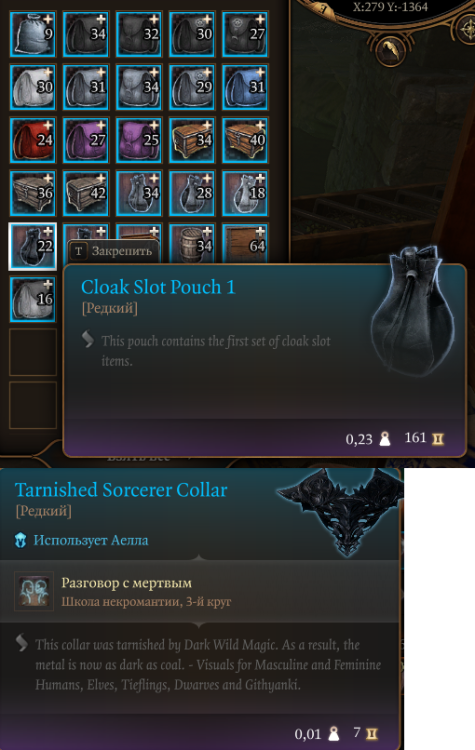Open the glass bottle item showing 18
Image resolution: width=475 pixels, height=750 pixels.
[245, 194]
